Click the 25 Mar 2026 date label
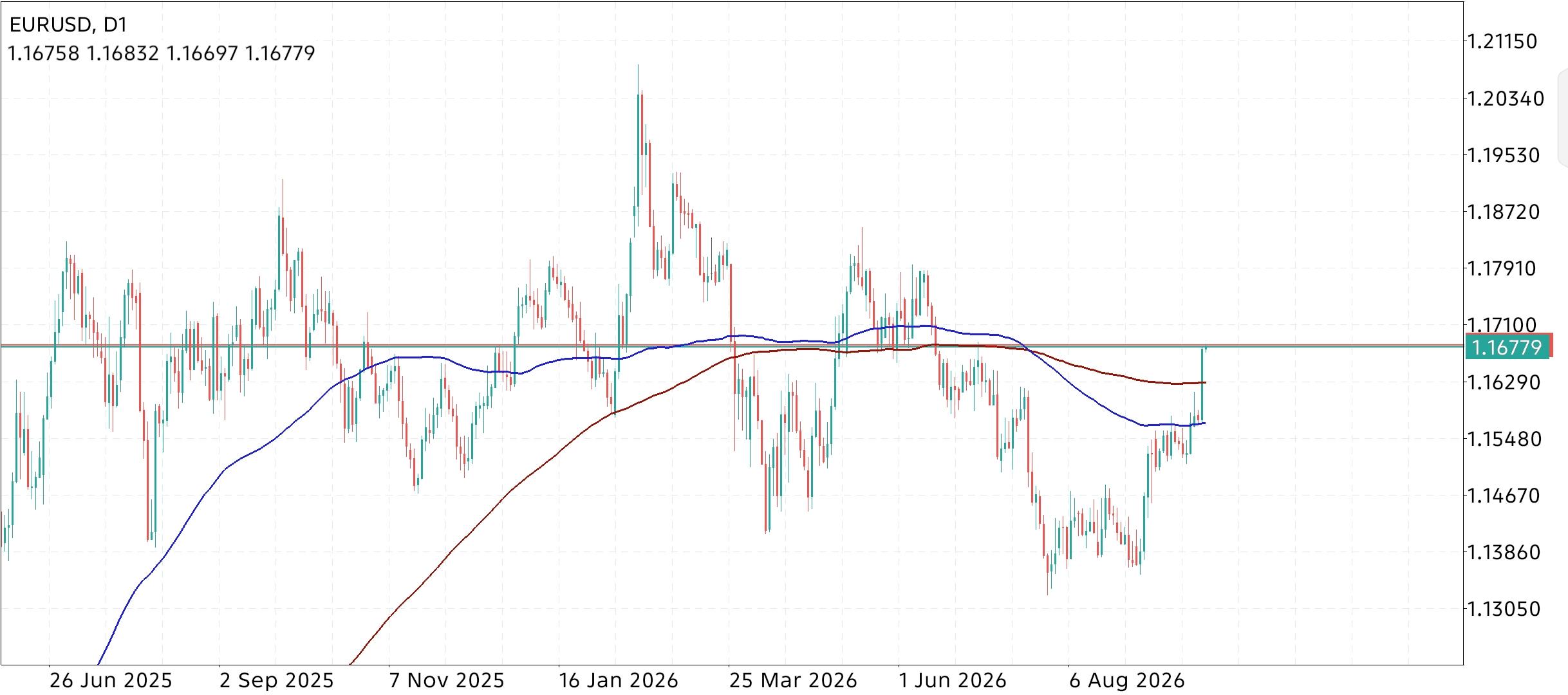 [793, 681]
